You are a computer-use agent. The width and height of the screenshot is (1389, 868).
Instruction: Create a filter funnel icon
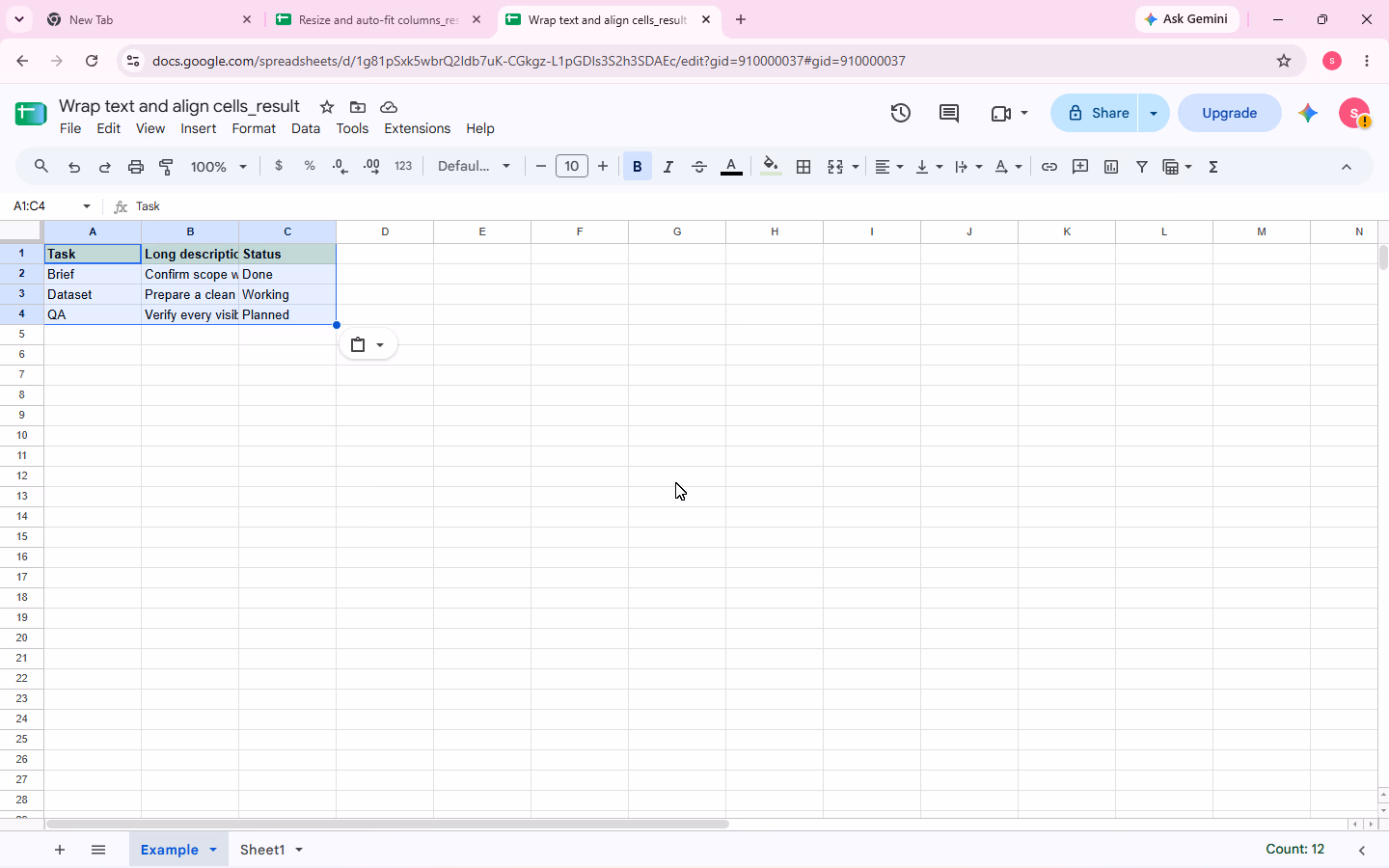[x=1142, y=167]
